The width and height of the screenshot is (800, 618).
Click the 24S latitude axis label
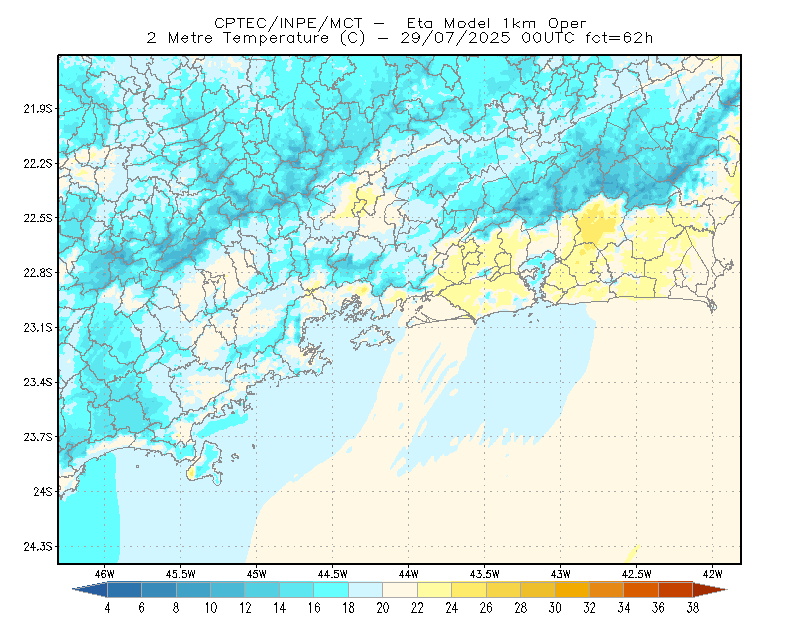point(43,491)
